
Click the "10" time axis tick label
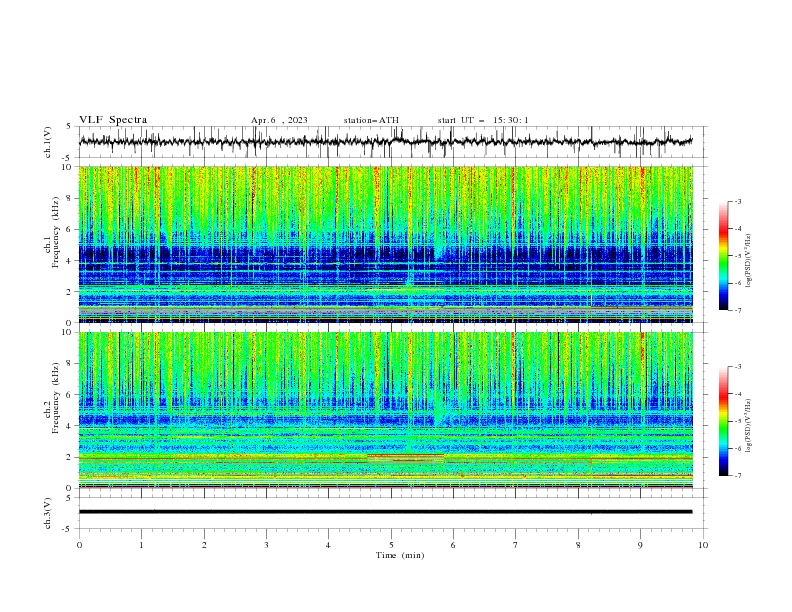[703, 545]
